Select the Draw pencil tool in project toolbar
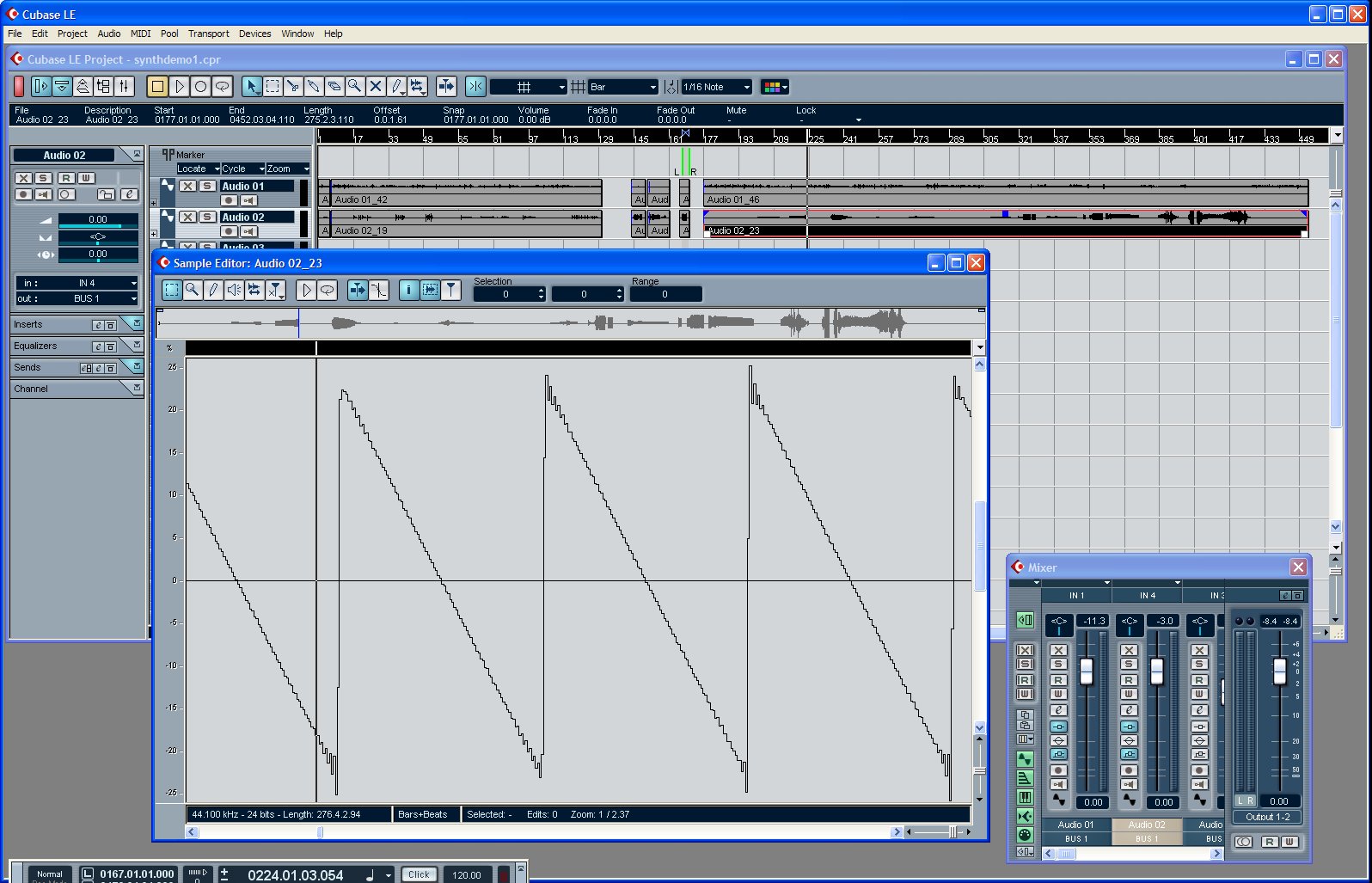The height and width of the screenshot is (883, 1372). (396, 87)
